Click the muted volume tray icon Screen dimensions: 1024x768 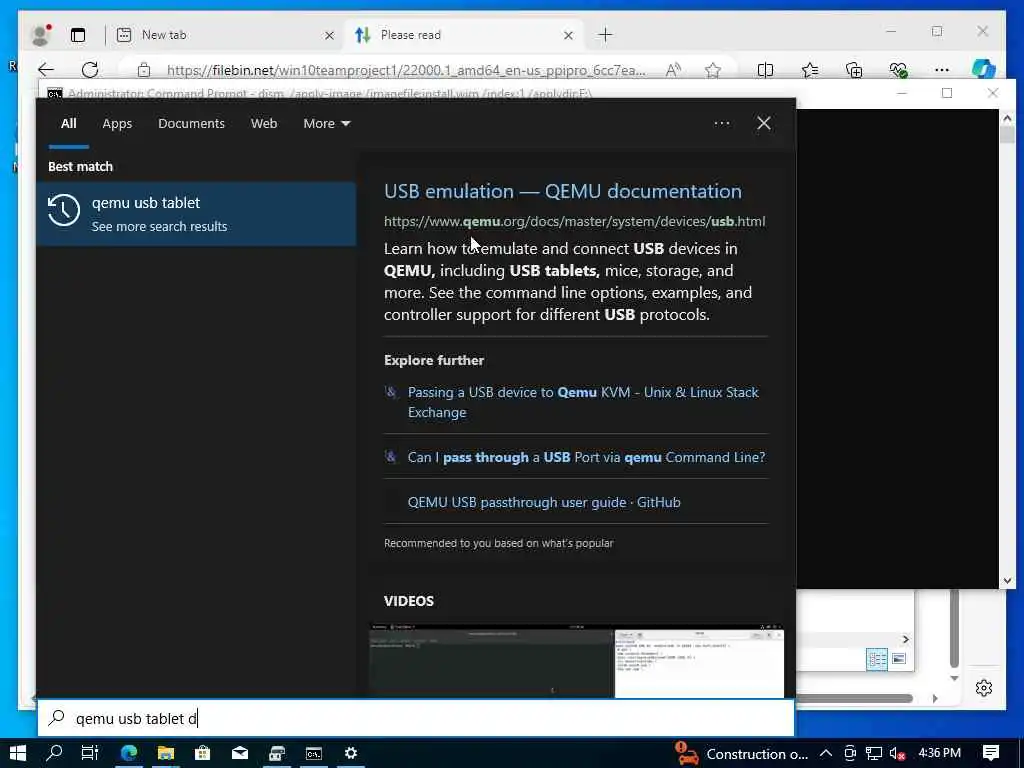pyautogui.click(x=897, y=754)
